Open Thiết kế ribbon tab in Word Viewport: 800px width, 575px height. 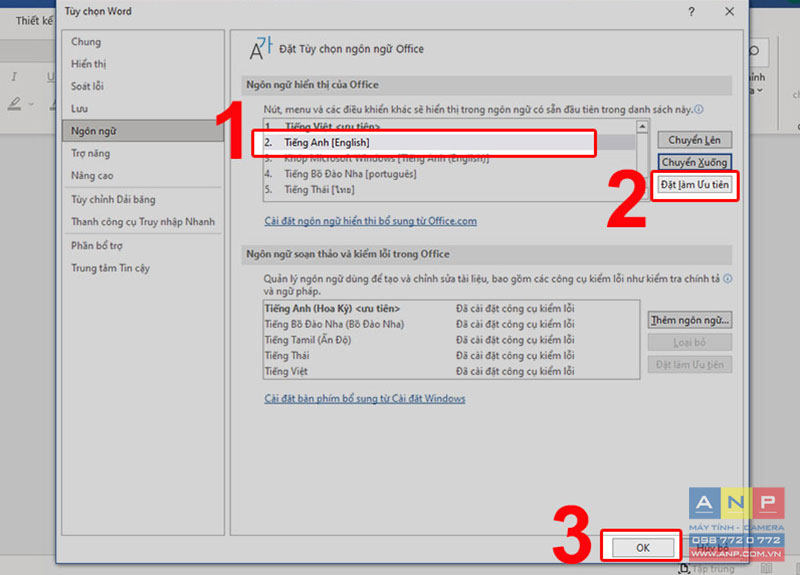tap(34, 21)
